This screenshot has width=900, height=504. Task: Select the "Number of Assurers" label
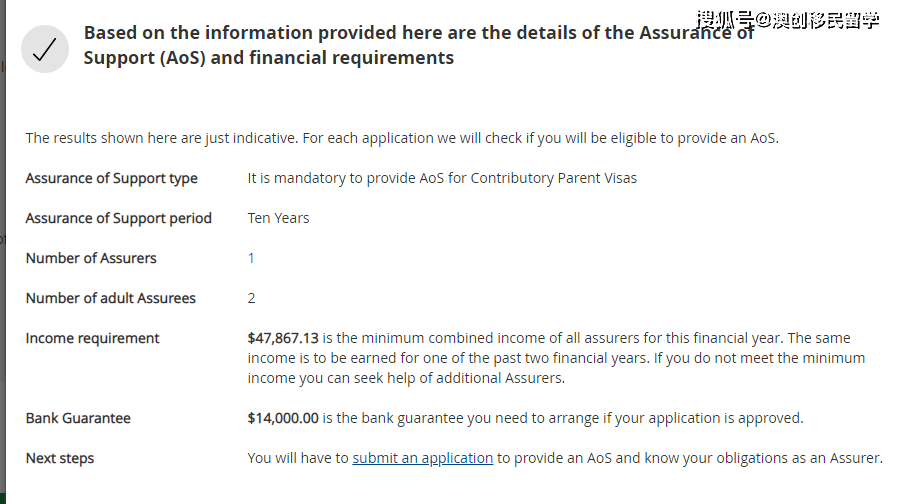point(91,258)
